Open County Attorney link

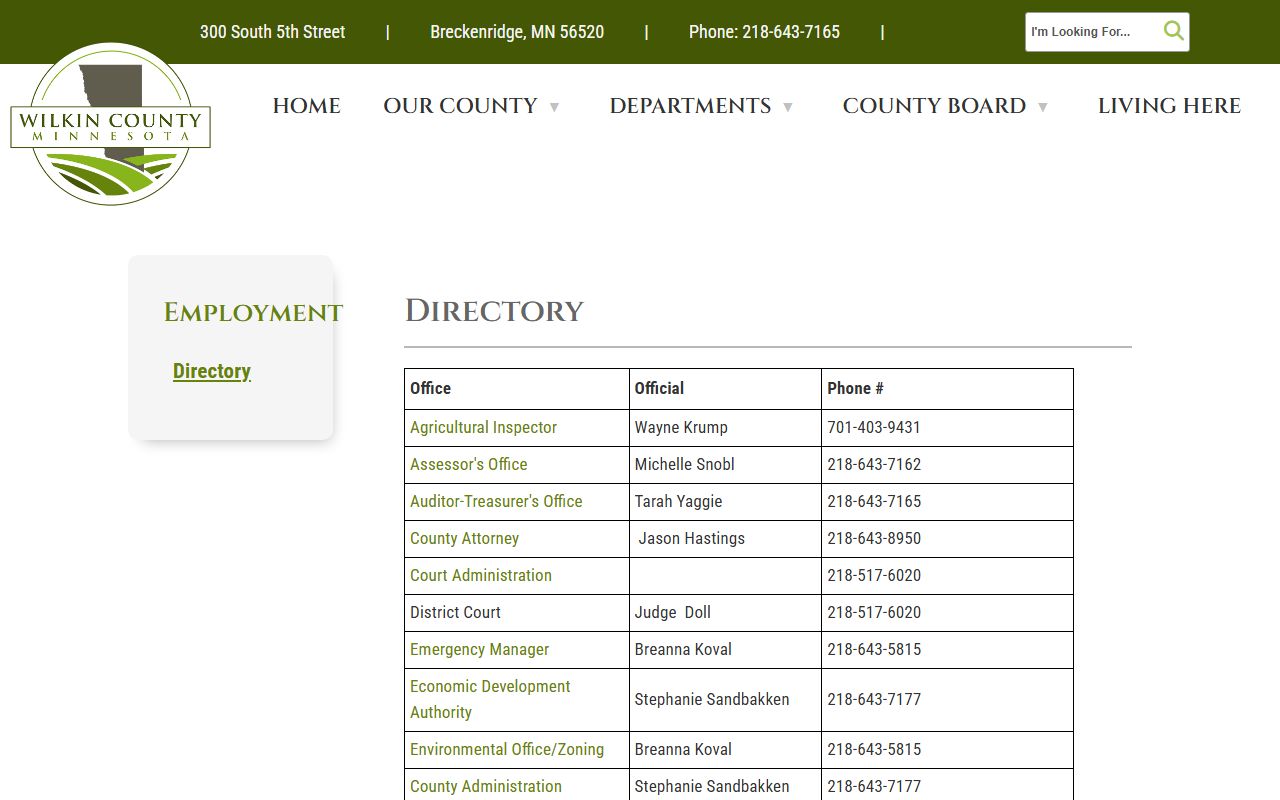pyautogui.click(x=464, y=538)
